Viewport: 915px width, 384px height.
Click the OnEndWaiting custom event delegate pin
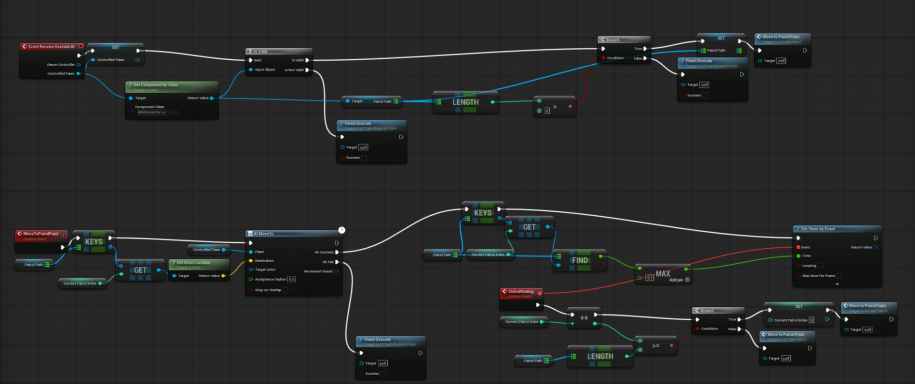point(540,292)
